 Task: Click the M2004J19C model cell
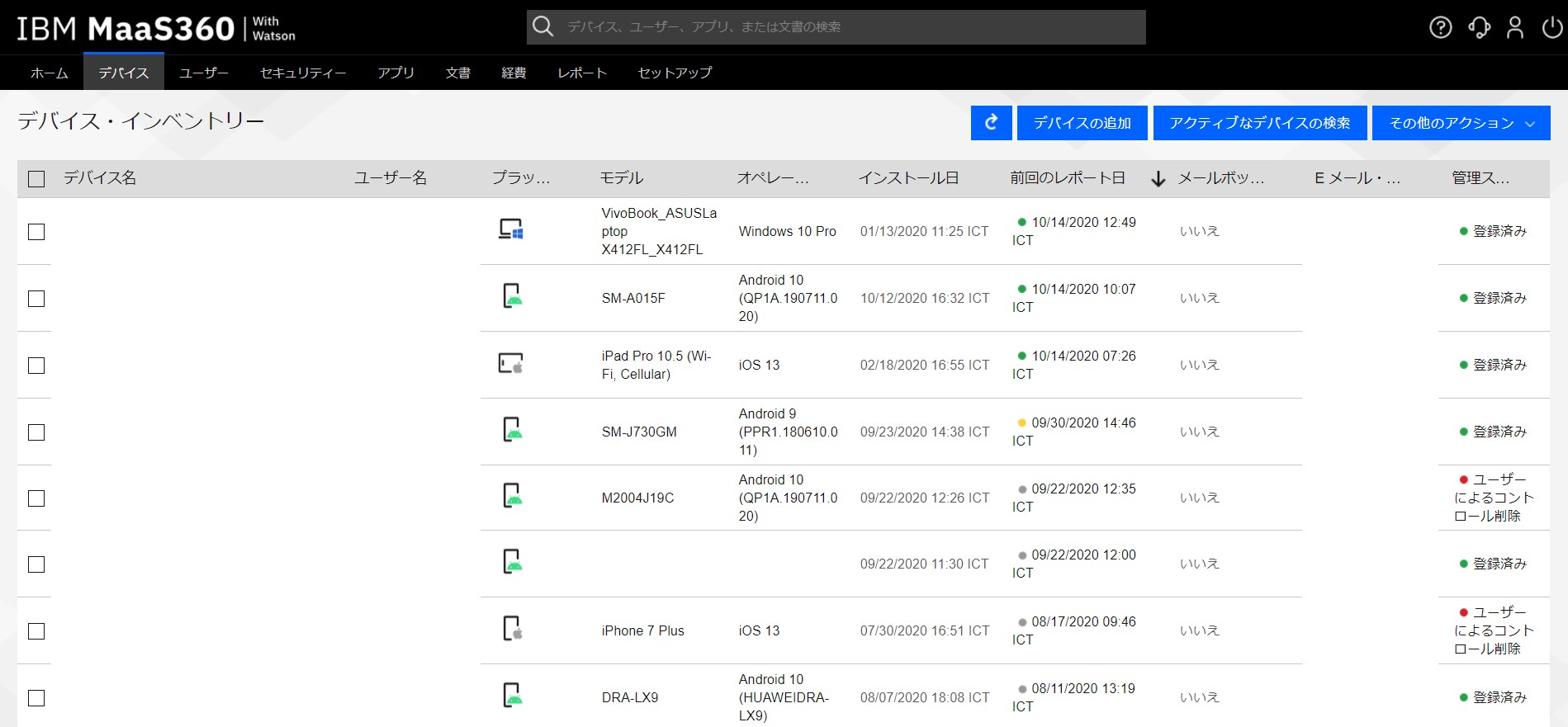638,498
